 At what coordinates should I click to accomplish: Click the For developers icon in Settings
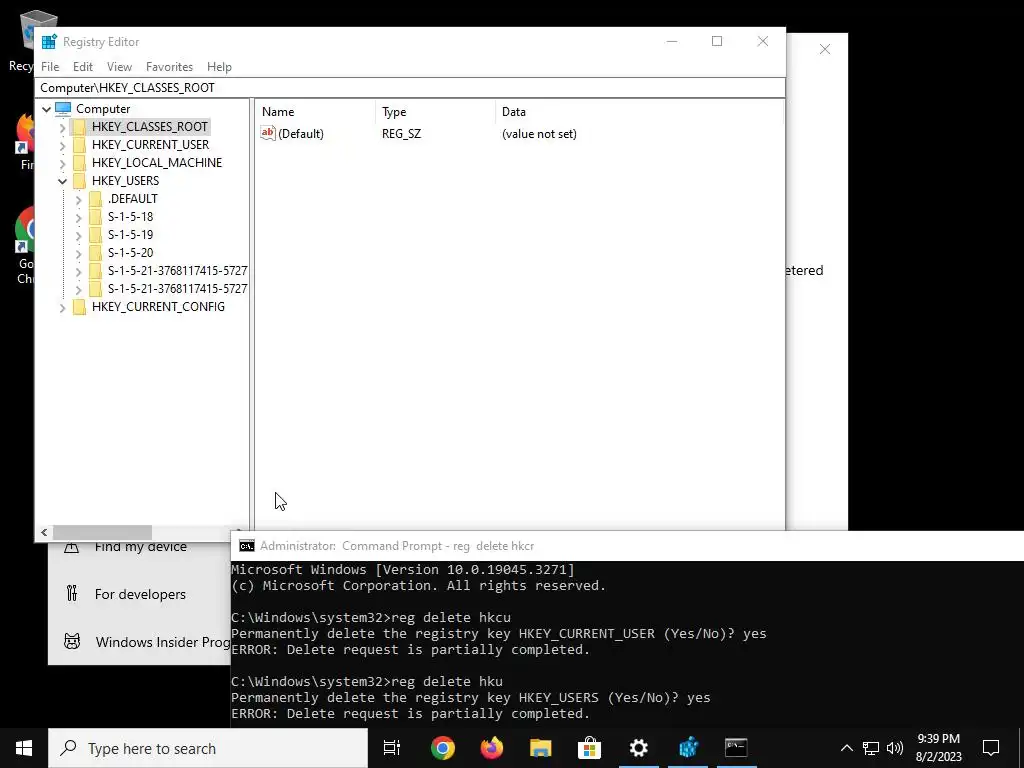coord(72,594)
